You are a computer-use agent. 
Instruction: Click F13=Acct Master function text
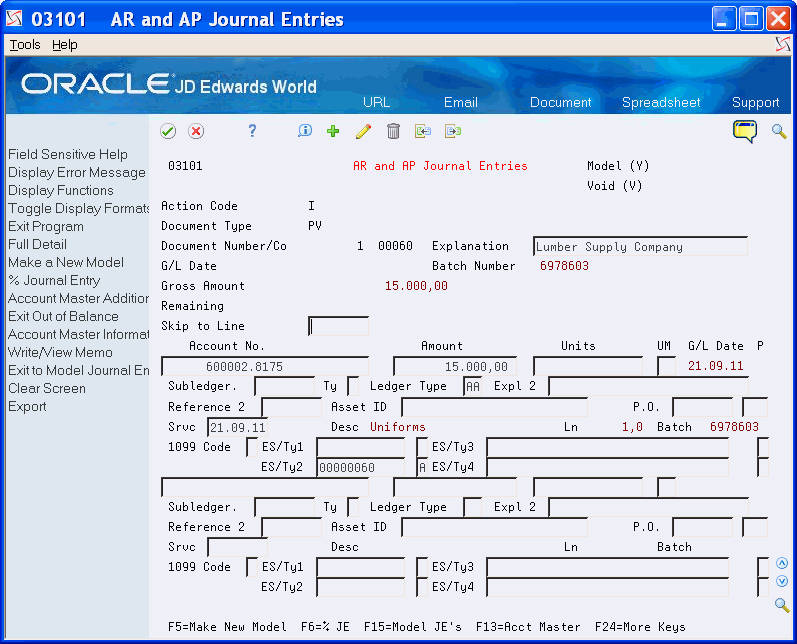pyautogui.click(x=528, y=627)
